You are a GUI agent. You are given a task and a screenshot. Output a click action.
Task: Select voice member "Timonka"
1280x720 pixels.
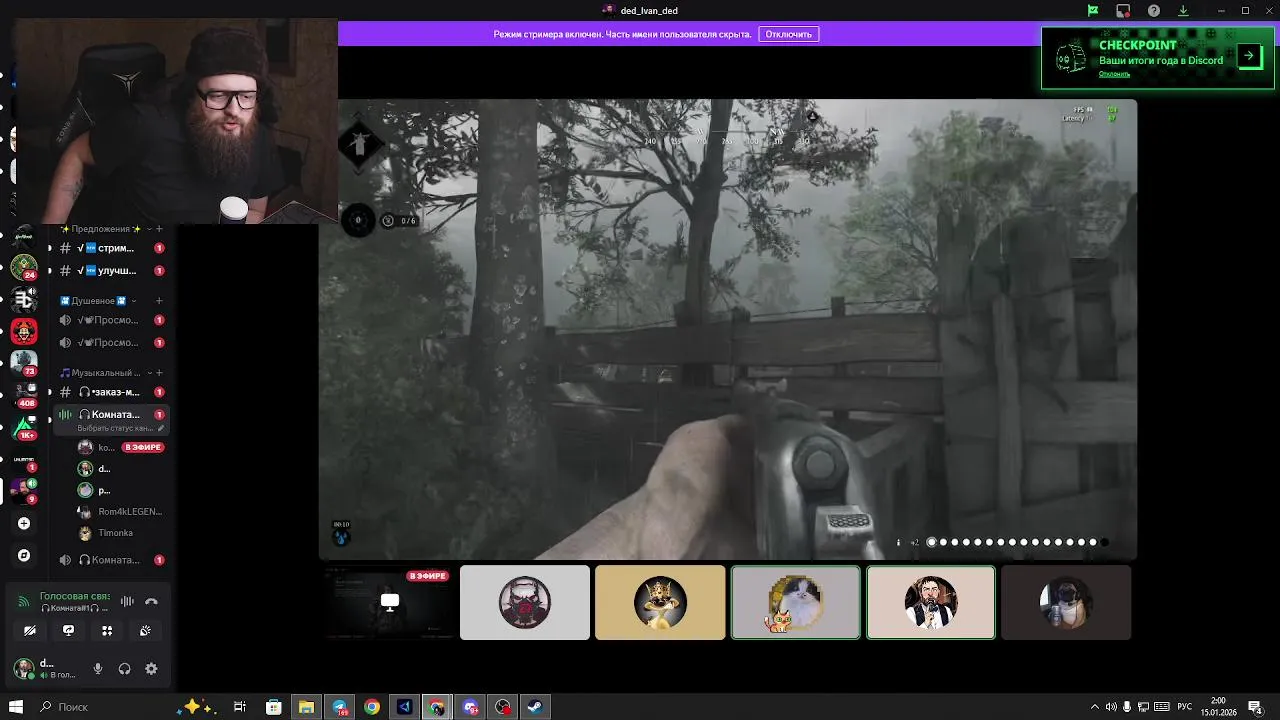122,533
